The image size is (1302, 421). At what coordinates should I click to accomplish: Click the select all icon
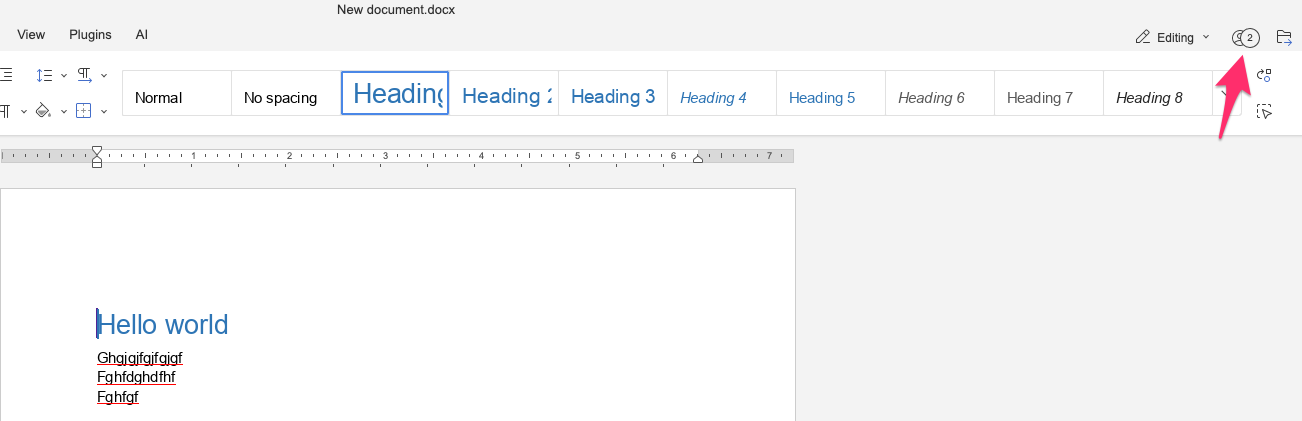[1264, 111]
